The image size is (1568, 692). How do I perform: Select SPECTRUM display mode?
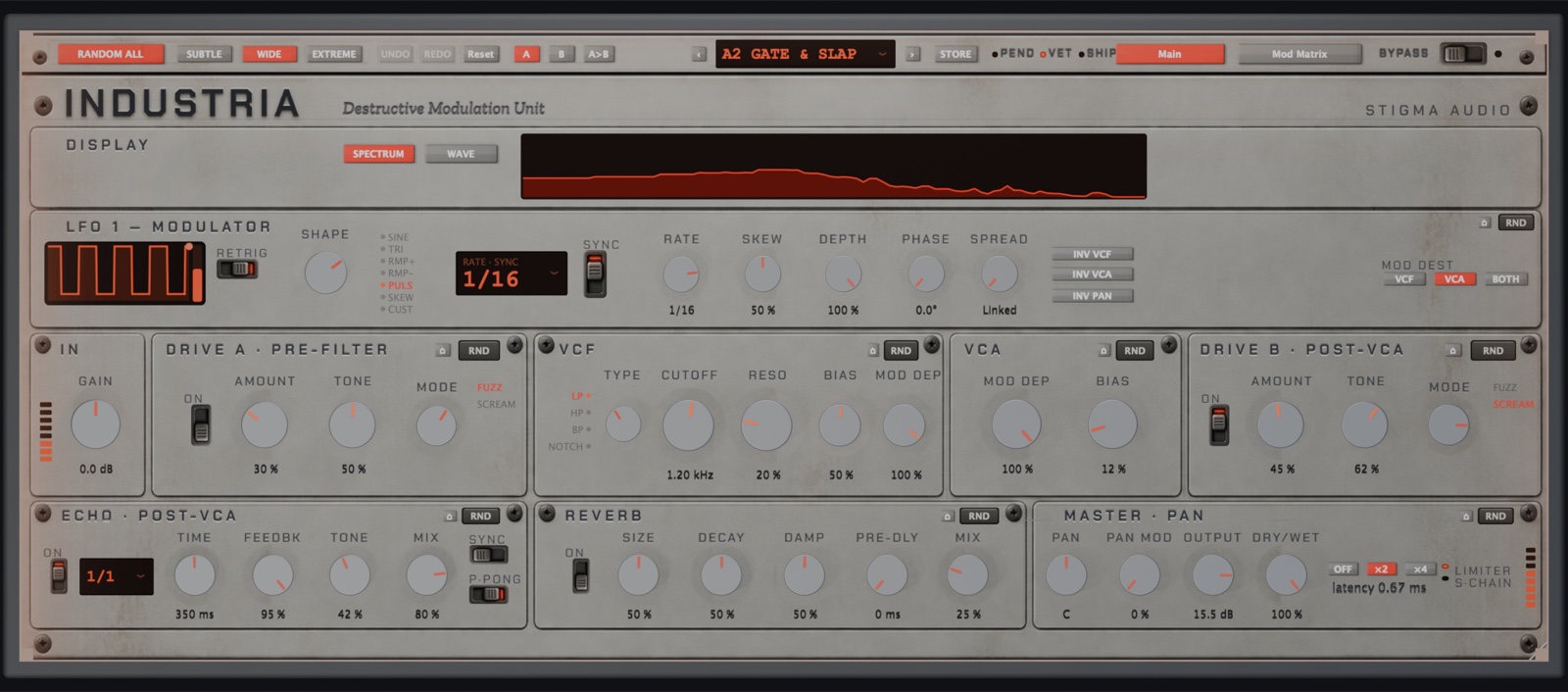tap(378, 154)
